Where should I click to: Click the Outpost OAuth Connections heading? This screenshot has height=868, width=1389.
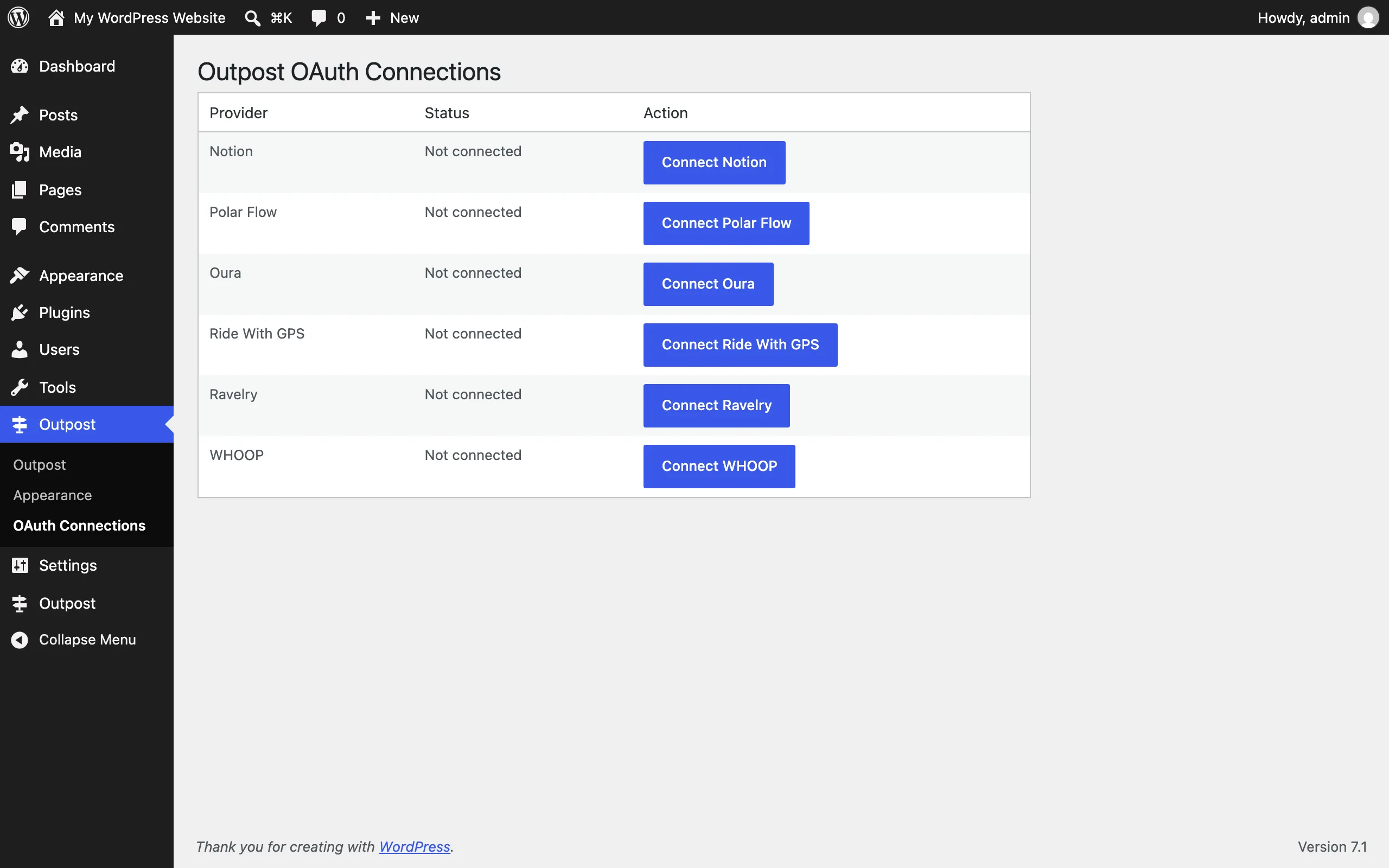(x=349, y=72)
